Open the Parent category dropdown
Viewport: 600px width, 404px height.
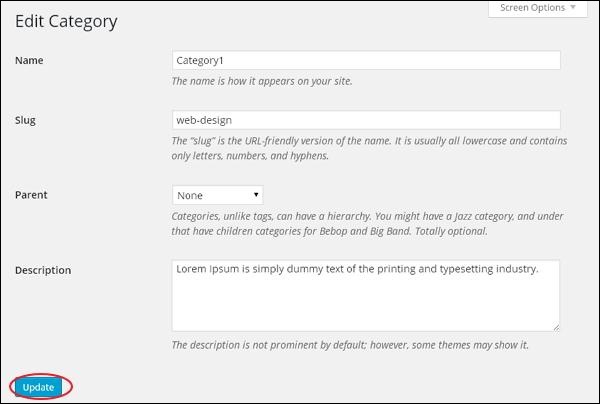point(218,195)
